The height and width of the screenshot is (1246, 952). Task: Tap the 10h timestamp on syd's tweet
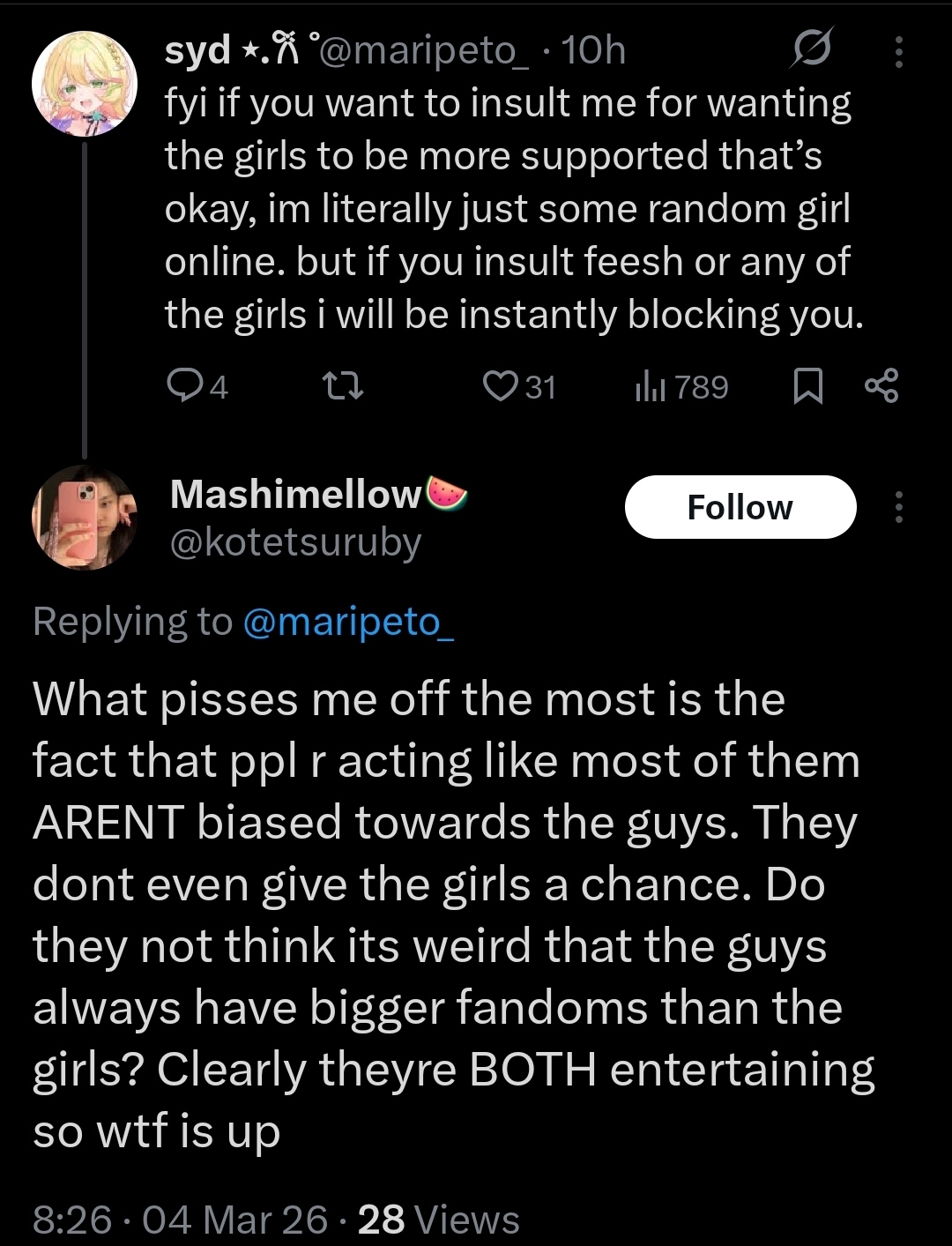[593, 50]
